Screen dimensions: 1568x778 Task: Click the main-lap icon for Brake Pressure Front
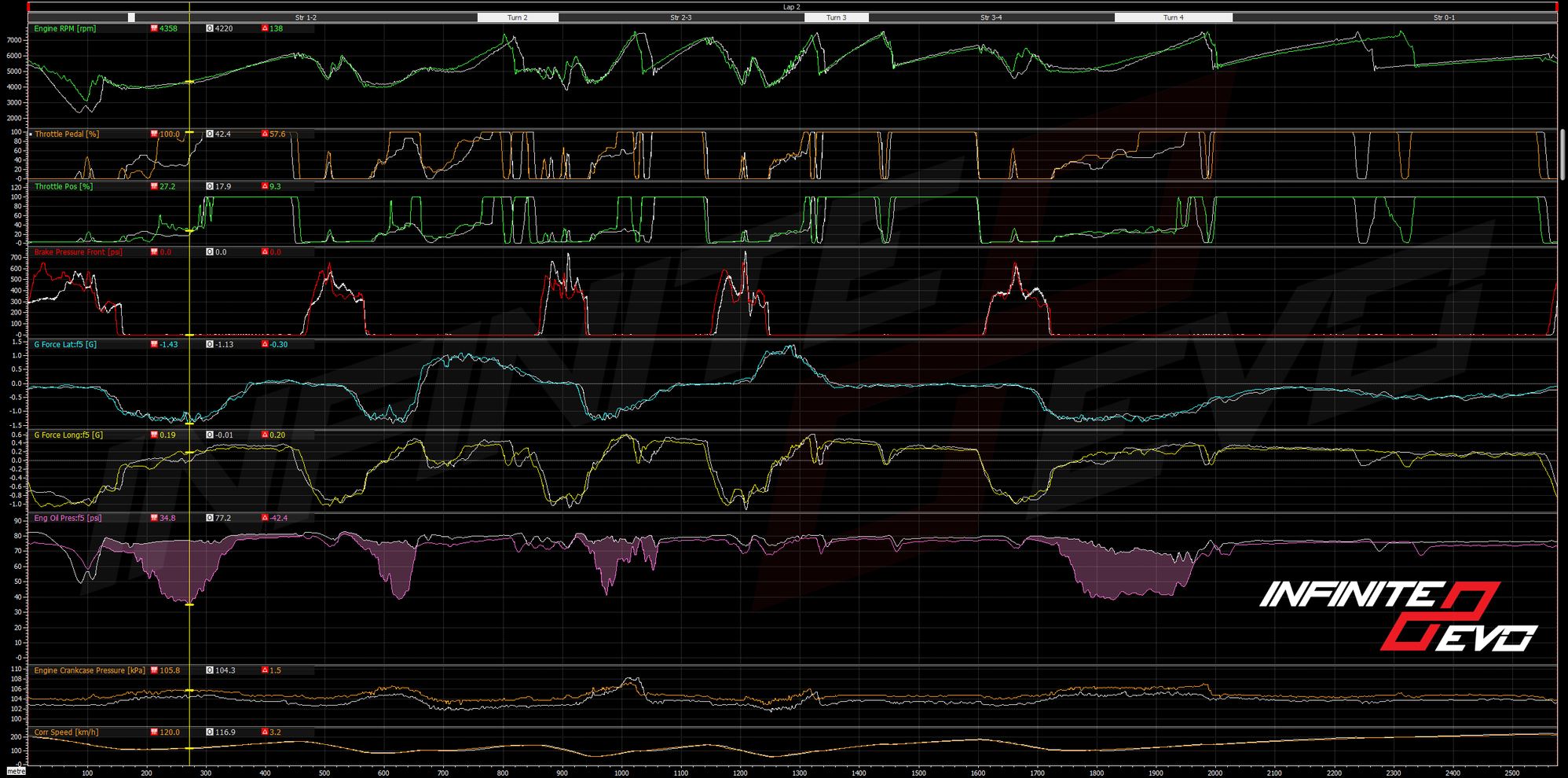click(154, 252)
